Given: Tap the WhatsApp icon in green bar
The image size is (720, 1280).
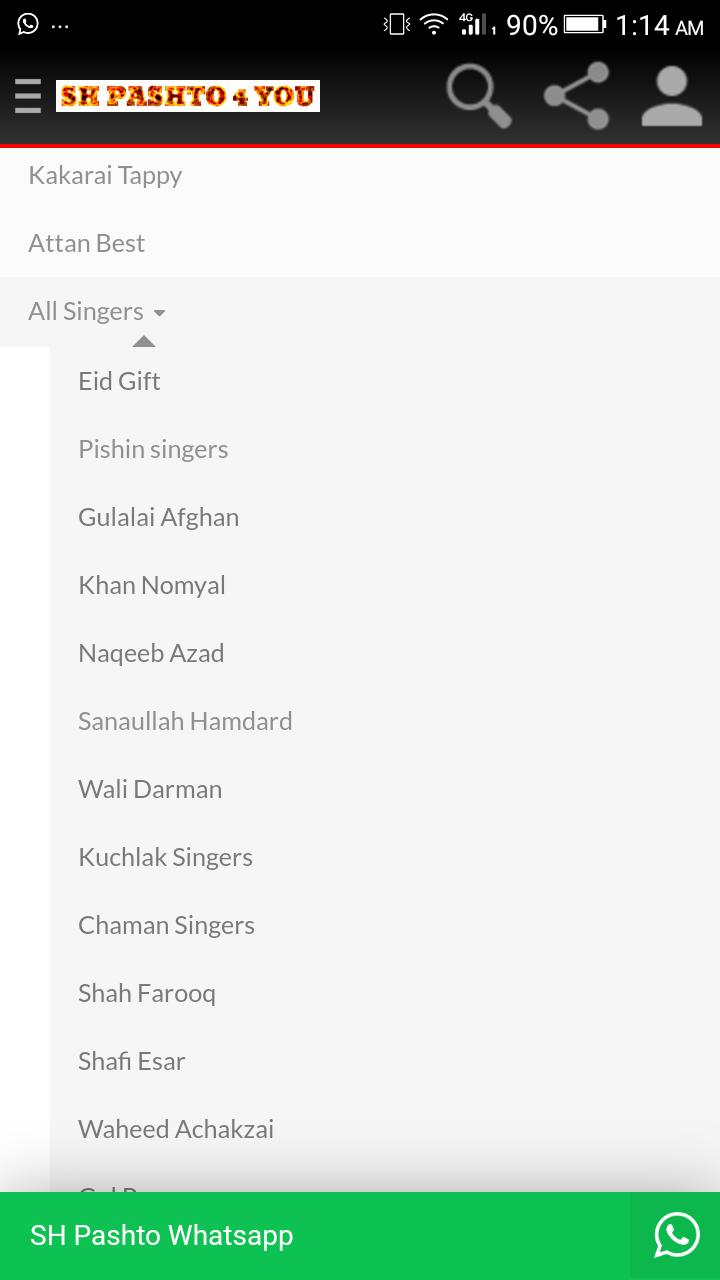Looking at the screenshot, I should click(x=676, y=1235).
